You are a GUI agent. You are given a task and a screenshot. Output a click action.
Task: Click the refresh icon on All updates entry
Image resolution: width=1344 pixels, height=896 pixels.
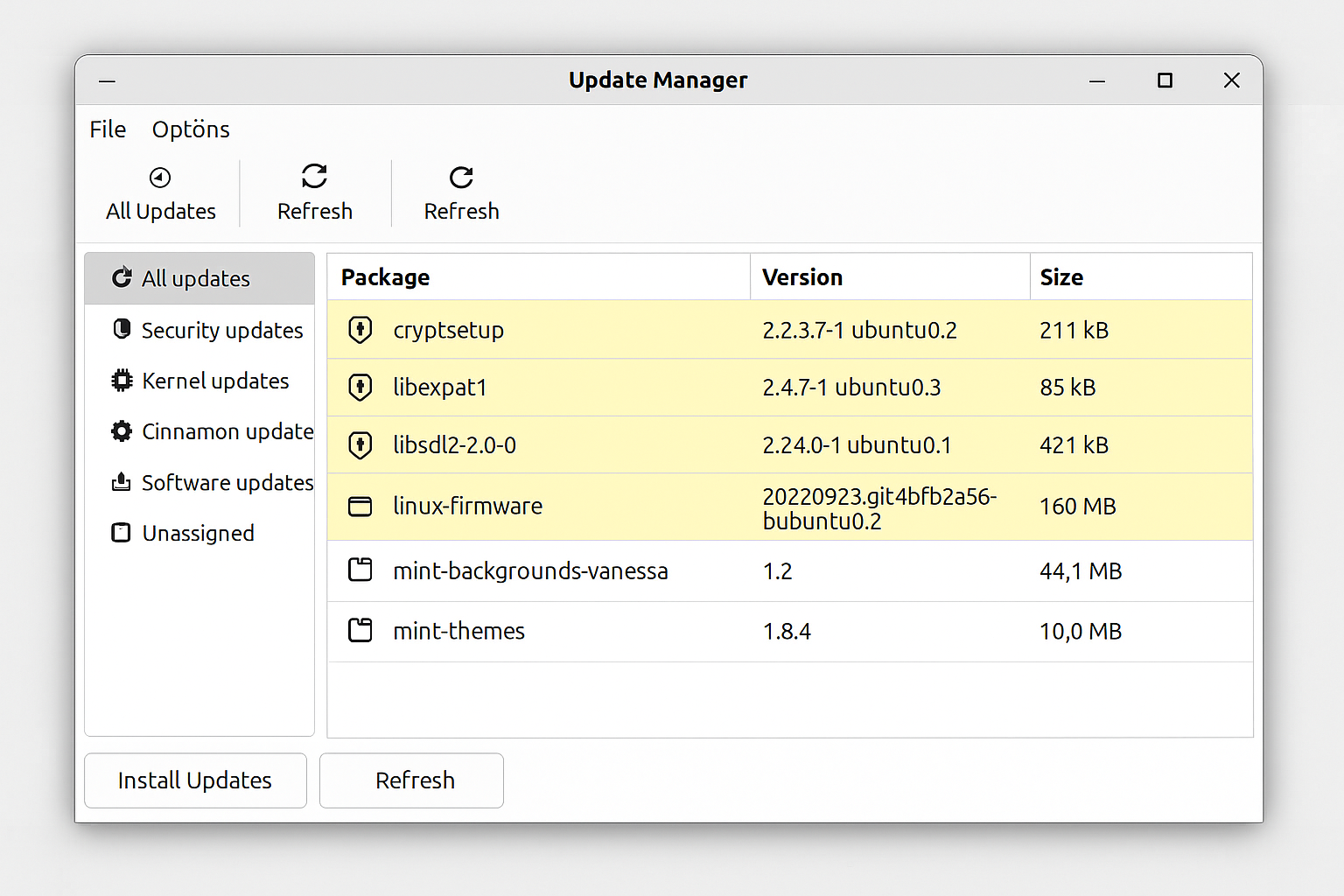[x=122, y=277]
